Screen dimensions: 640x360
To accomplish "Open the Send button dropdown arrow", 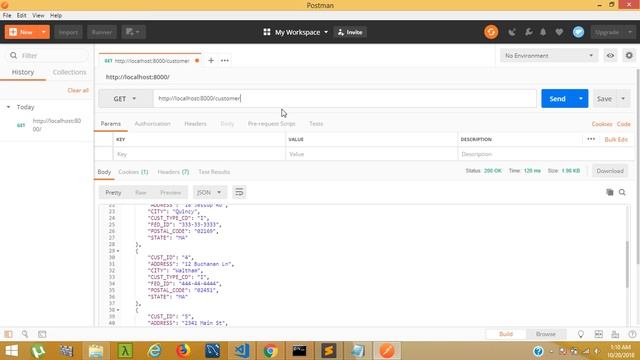I will point(580,98).
